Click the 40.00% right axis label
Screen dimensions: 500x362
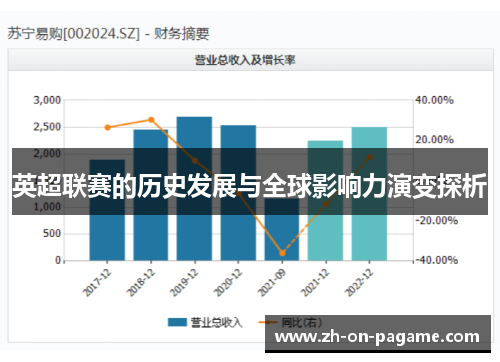click(434, 100)
